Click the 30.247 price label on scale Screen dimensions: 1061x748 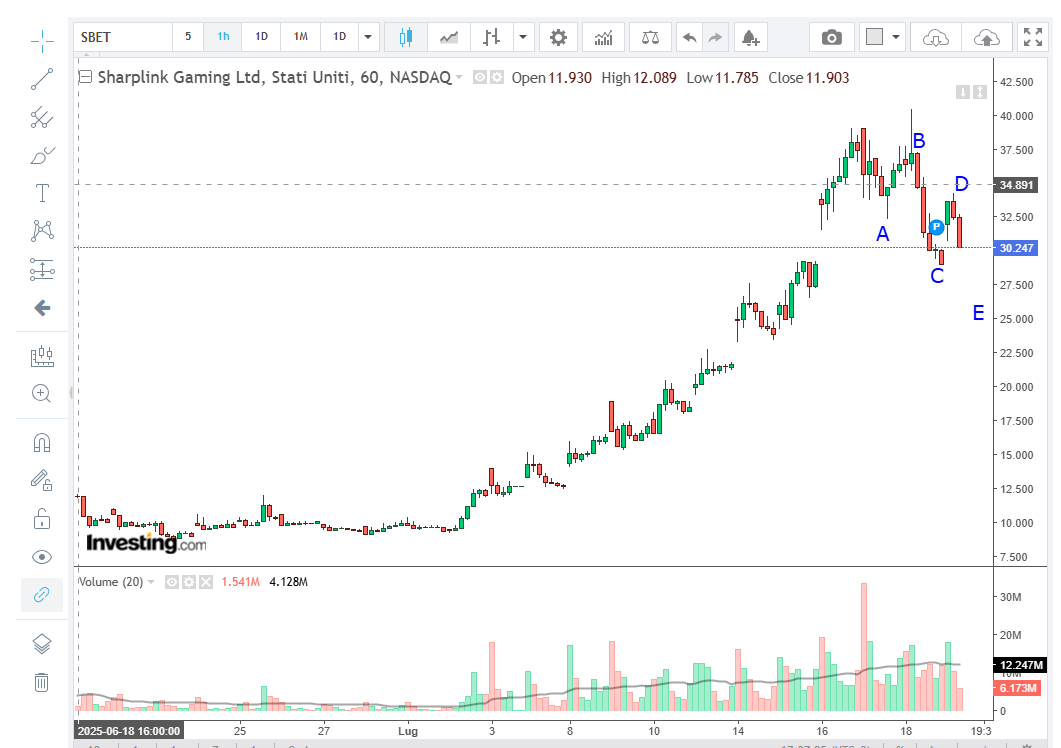coord(1016,248)
